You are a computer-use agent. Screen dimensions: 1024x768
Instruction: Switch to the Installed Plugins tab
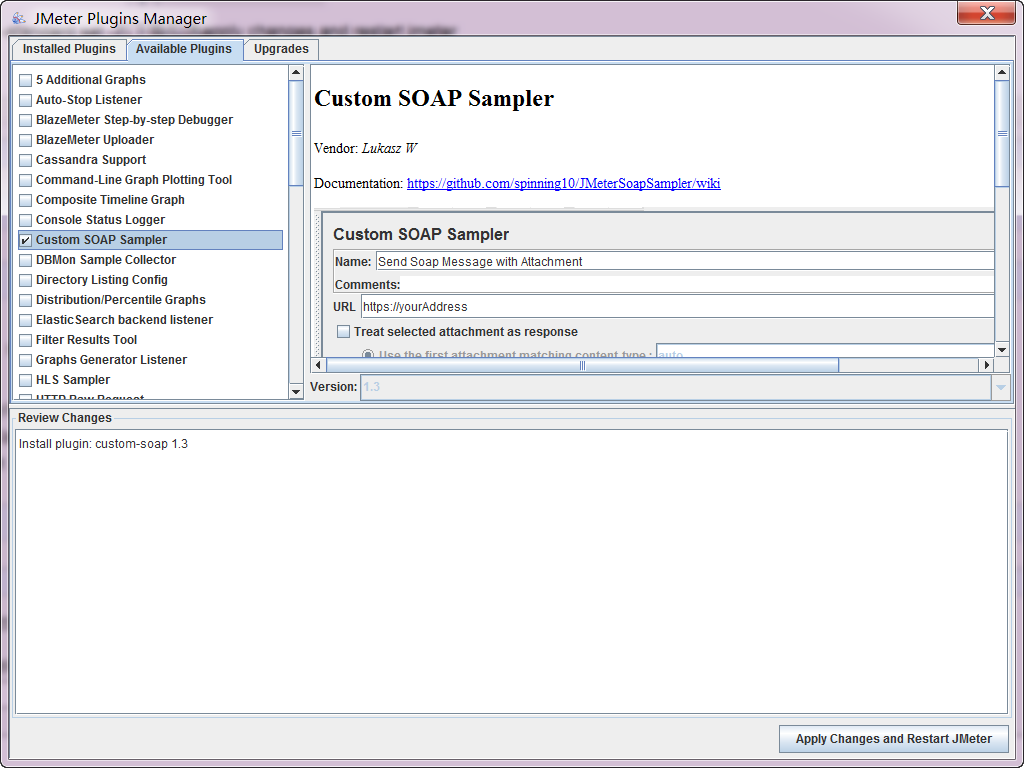pos(69,49)
